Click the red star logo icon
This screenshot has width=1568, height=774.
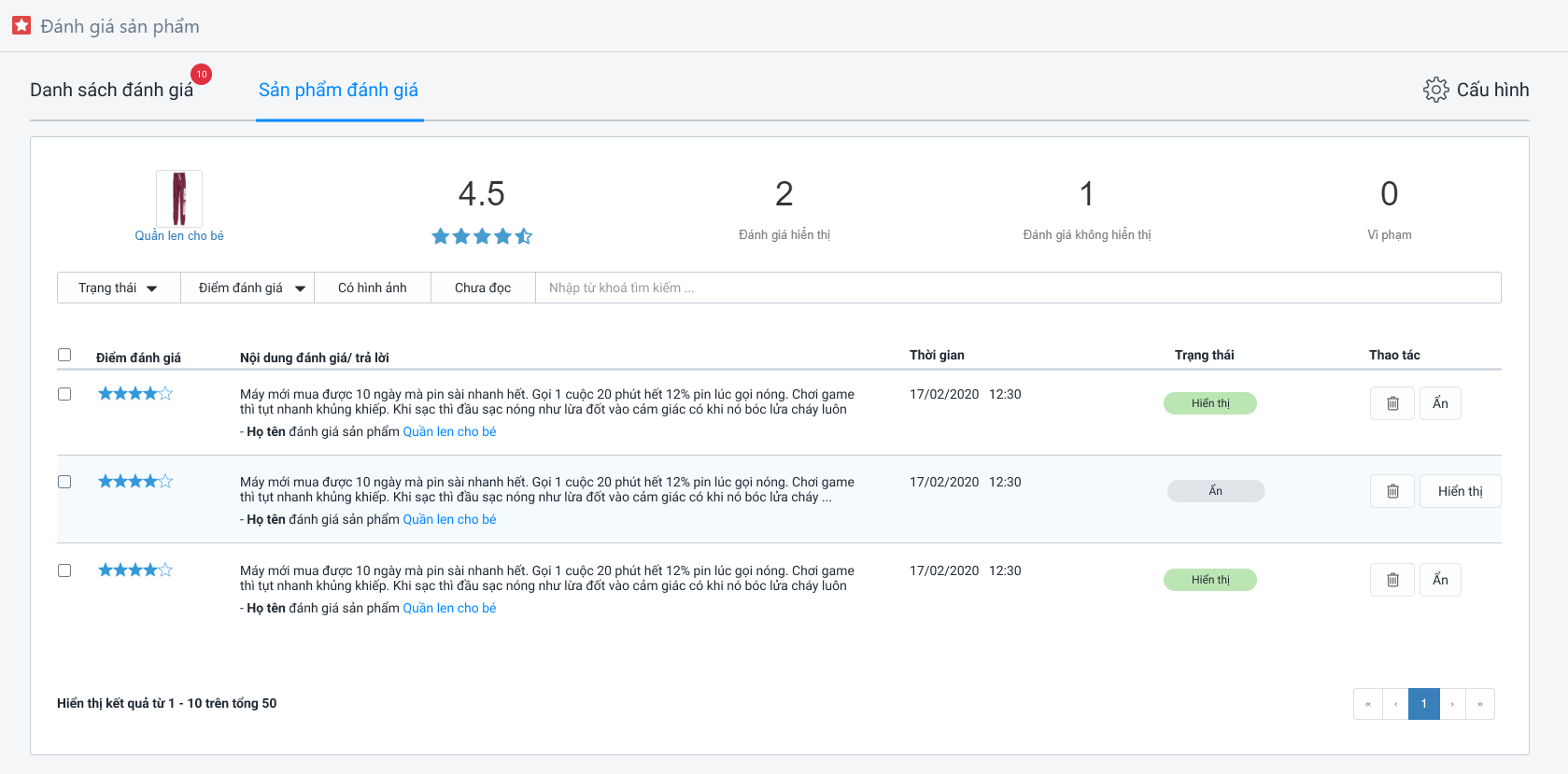pos(21,25)
